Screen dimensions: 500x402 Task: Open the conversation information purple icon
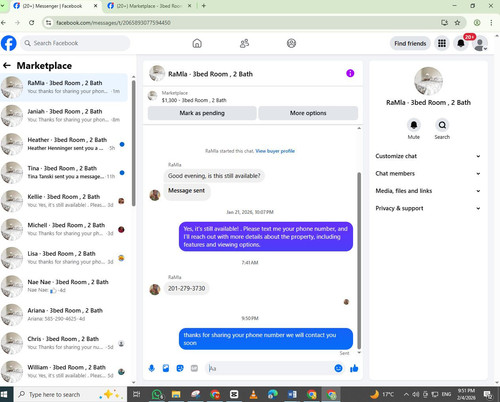click(350, 73)
